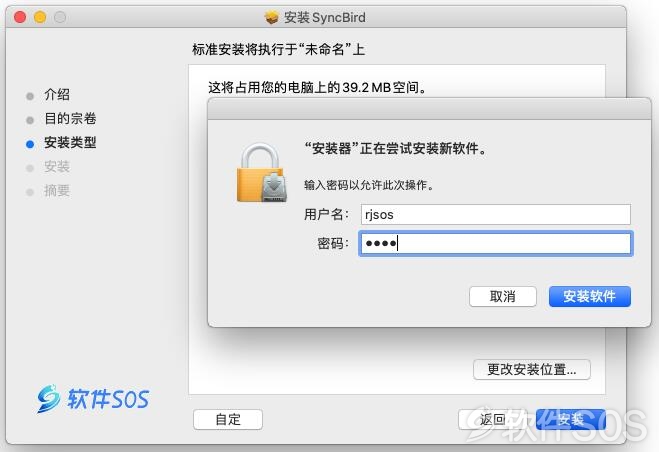Screen dimensions: 659x452
Task: Focus the 密码 password field
Action: pyautogui.click(x=496, y=243)
